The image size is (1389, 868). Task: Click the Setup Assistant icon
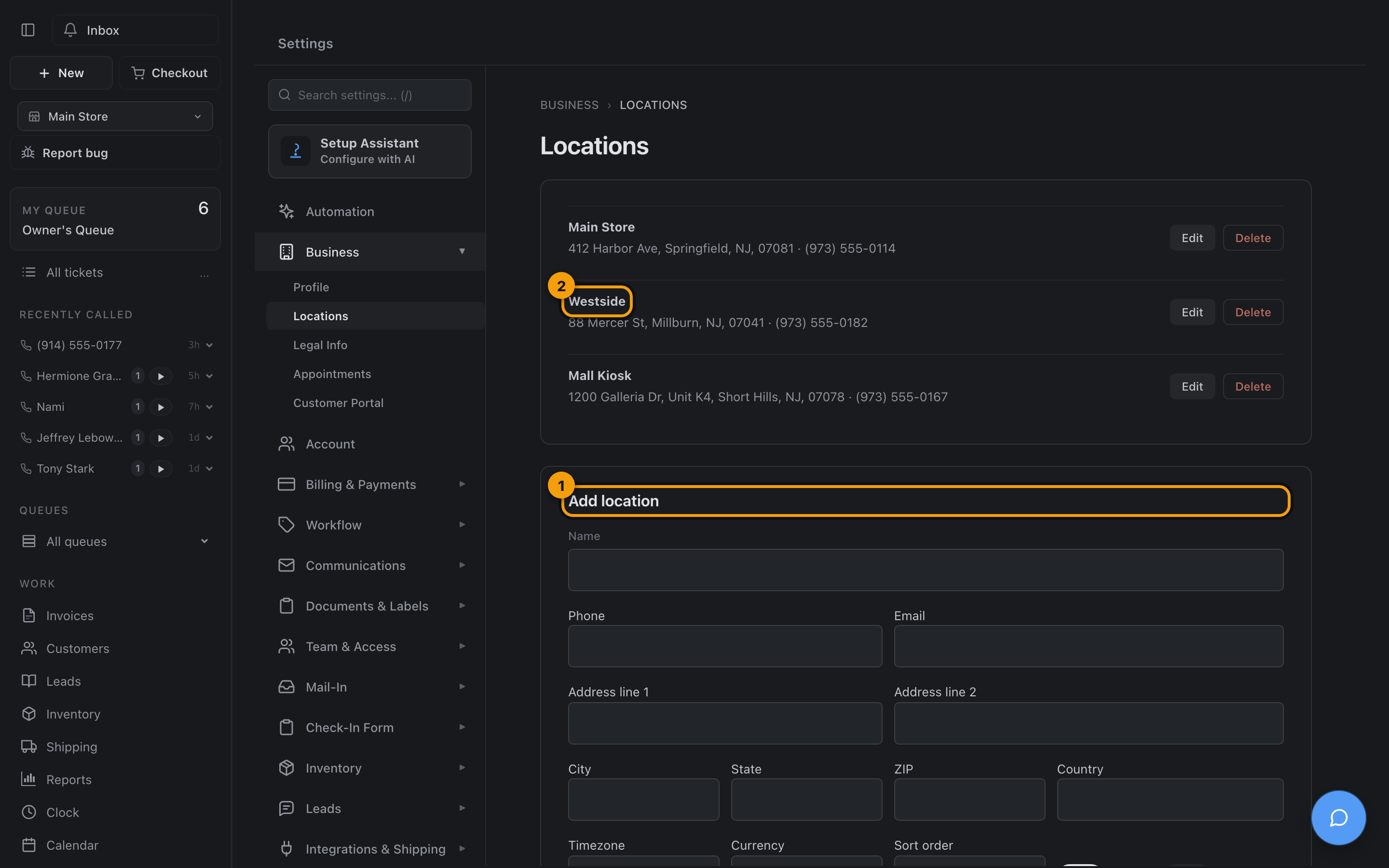(296, 151)
